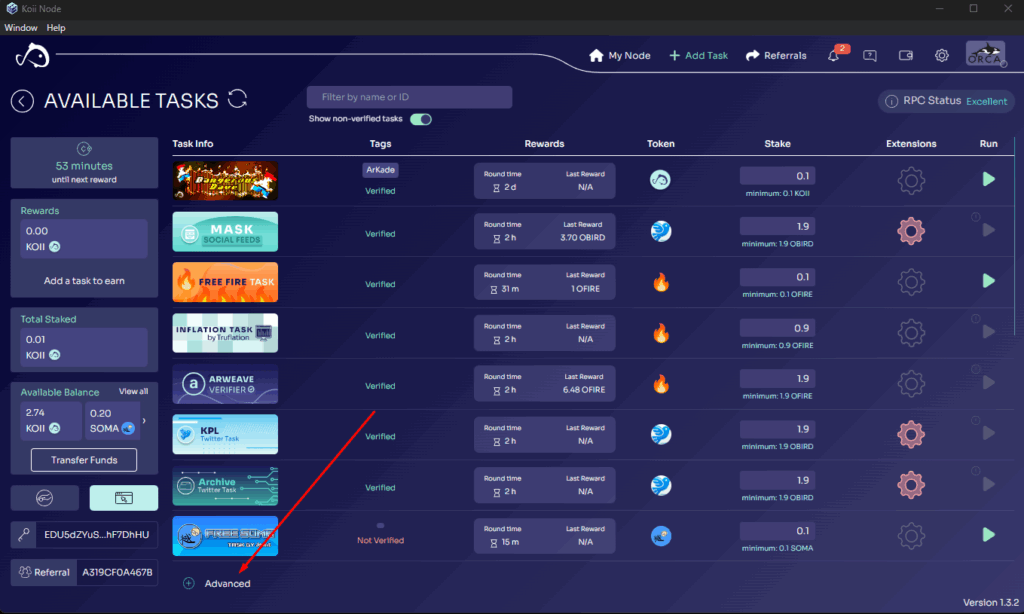Screen dimensions: 1024x614
Task: Select the highlighted right view button
Action: [123, 498]
